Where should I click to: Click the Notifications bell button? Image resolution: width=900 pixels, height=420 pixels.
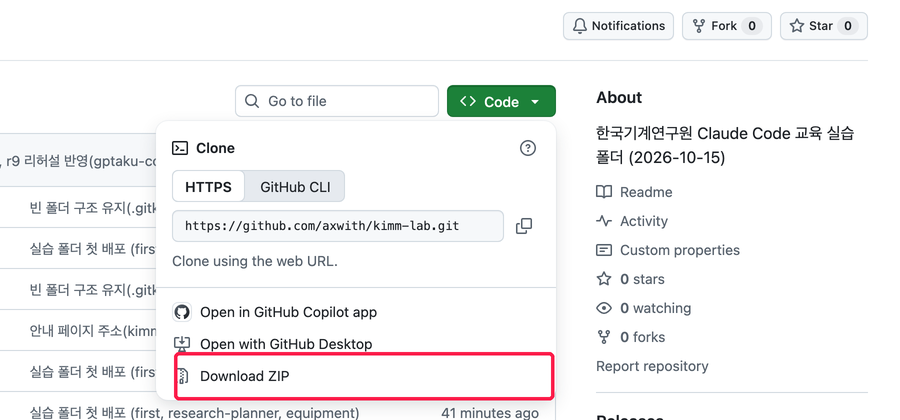pyautogui.click(x=618, y=26)
